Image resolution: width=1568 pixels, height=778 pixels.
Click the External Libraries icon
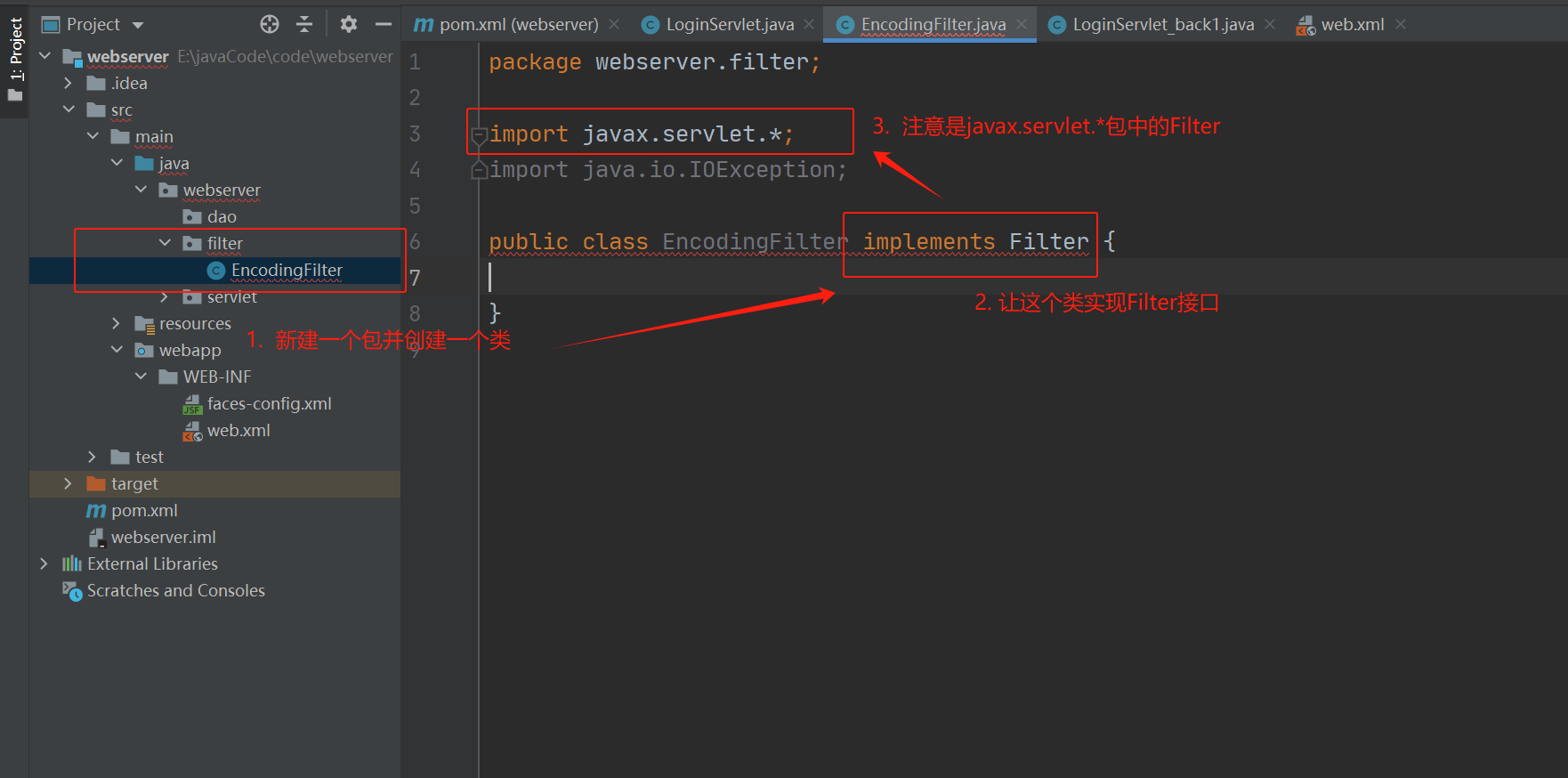tap(72, 563)
